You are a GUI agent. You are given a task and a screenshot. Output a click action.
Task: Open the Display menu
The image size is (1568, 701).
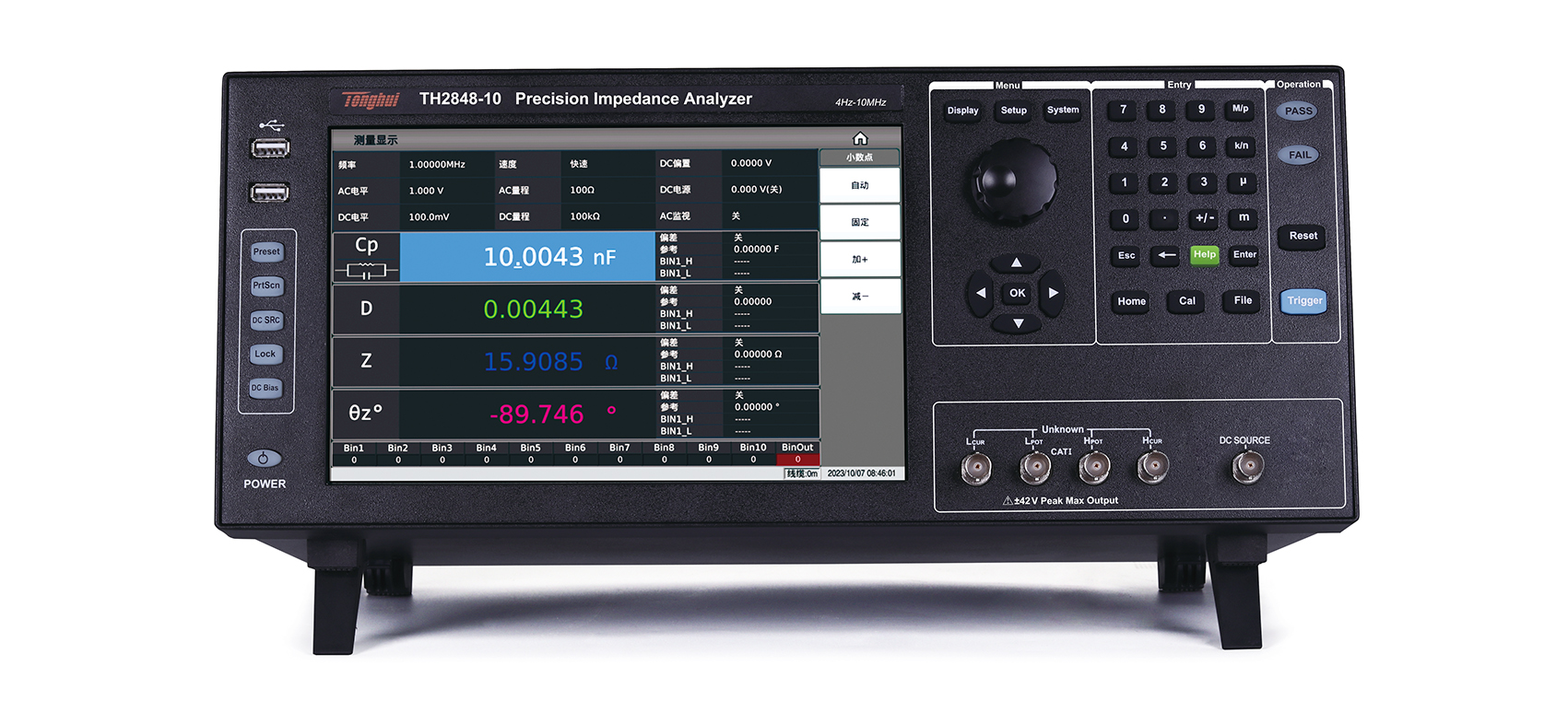(x=962, y=111)
